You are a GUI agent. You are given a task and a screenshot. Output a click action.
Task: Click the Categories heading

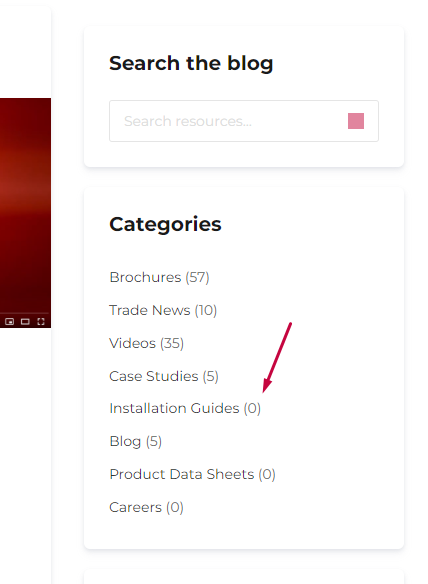[x=165, y=224]
